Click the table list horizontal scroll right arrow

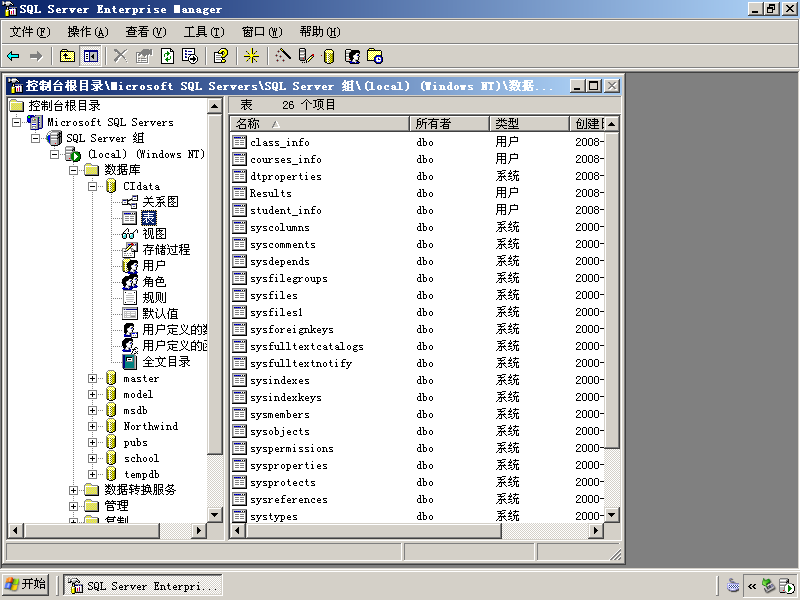595,531
